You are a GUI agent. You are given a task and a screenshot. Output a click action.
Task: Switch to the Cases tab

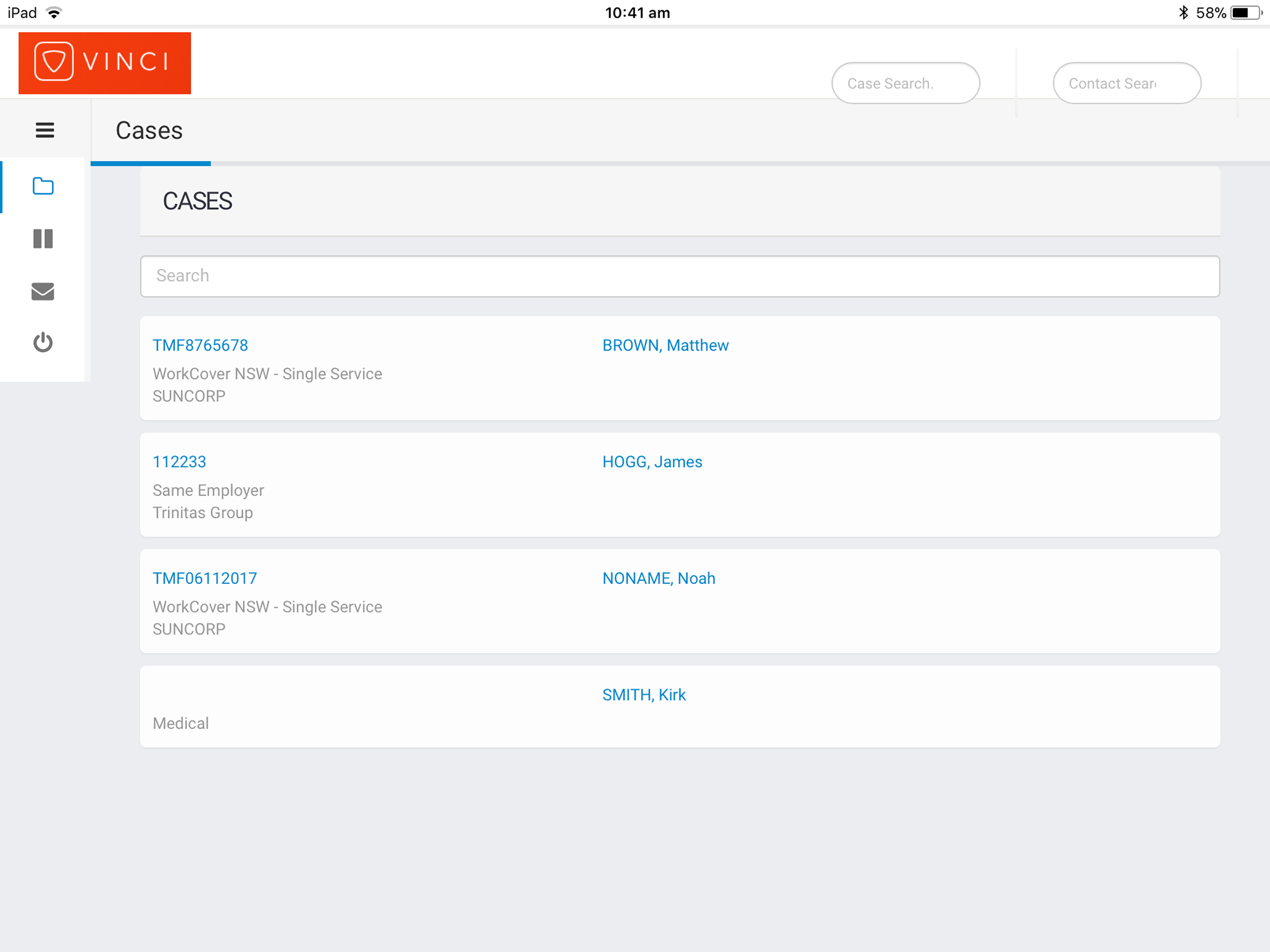(x=149, y=131)
